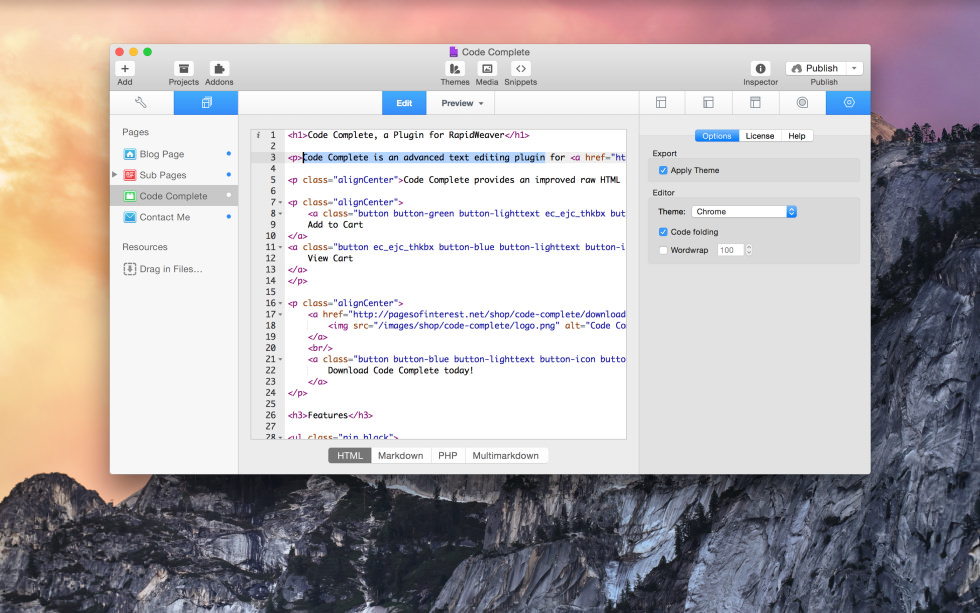Click line number 26 in gutter
The height and width of the screenshot is (613, 980).
pos(270,416)
